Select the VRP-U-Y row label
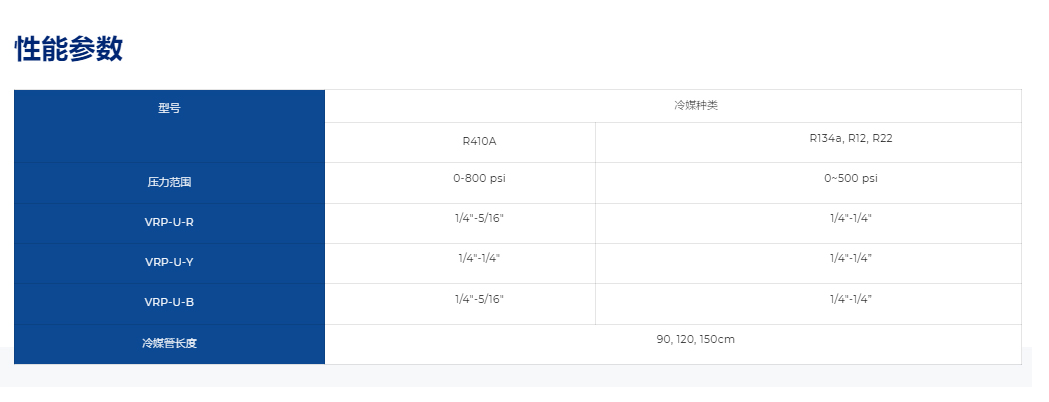 [x=169, y=262]
